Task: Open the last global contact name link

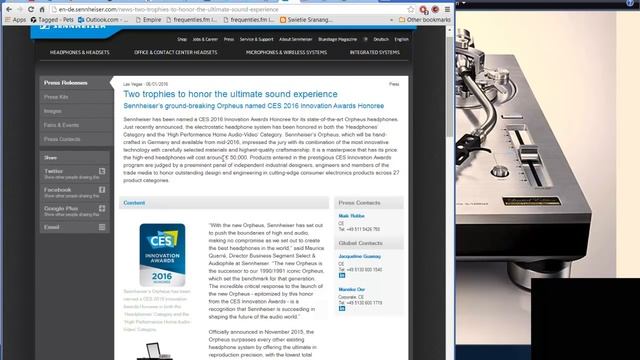Action: tap(351, 289)
